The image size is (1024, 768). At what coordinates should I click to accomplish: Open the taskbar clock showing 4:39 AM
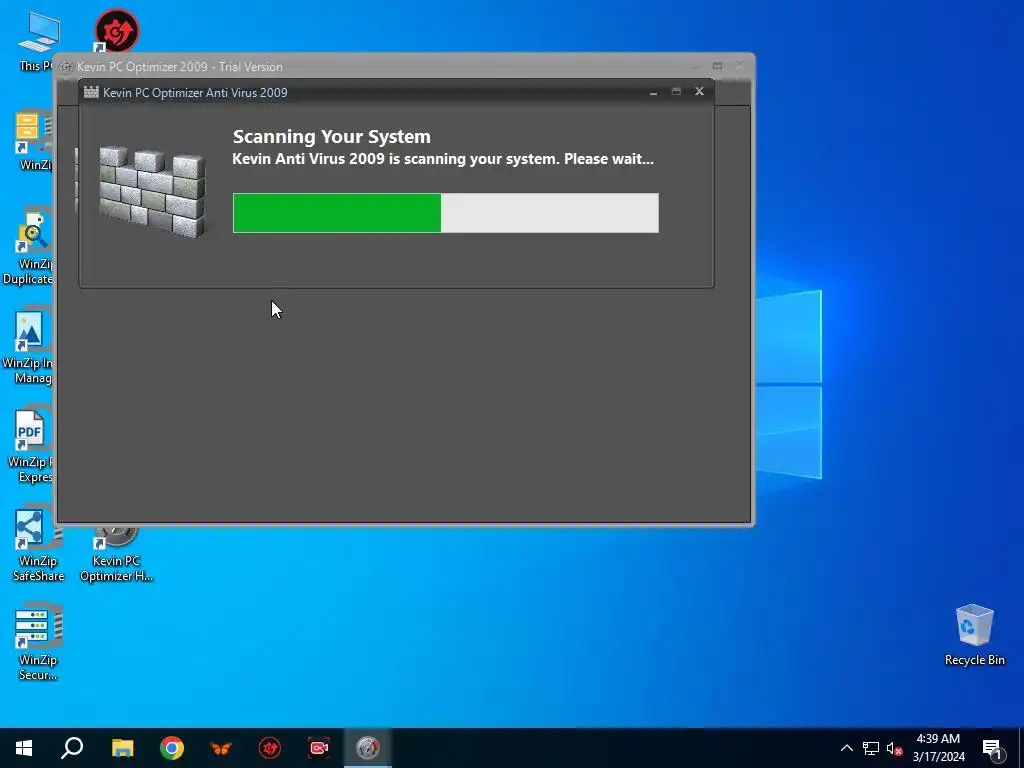tap(938, 748)
